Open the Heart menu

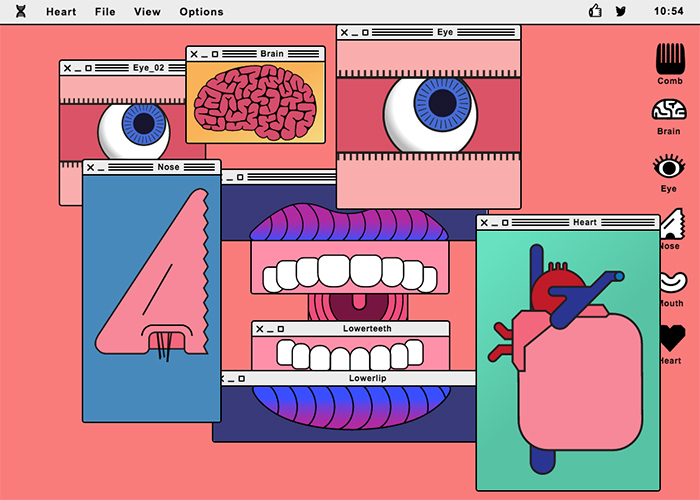tap(60, 12)
